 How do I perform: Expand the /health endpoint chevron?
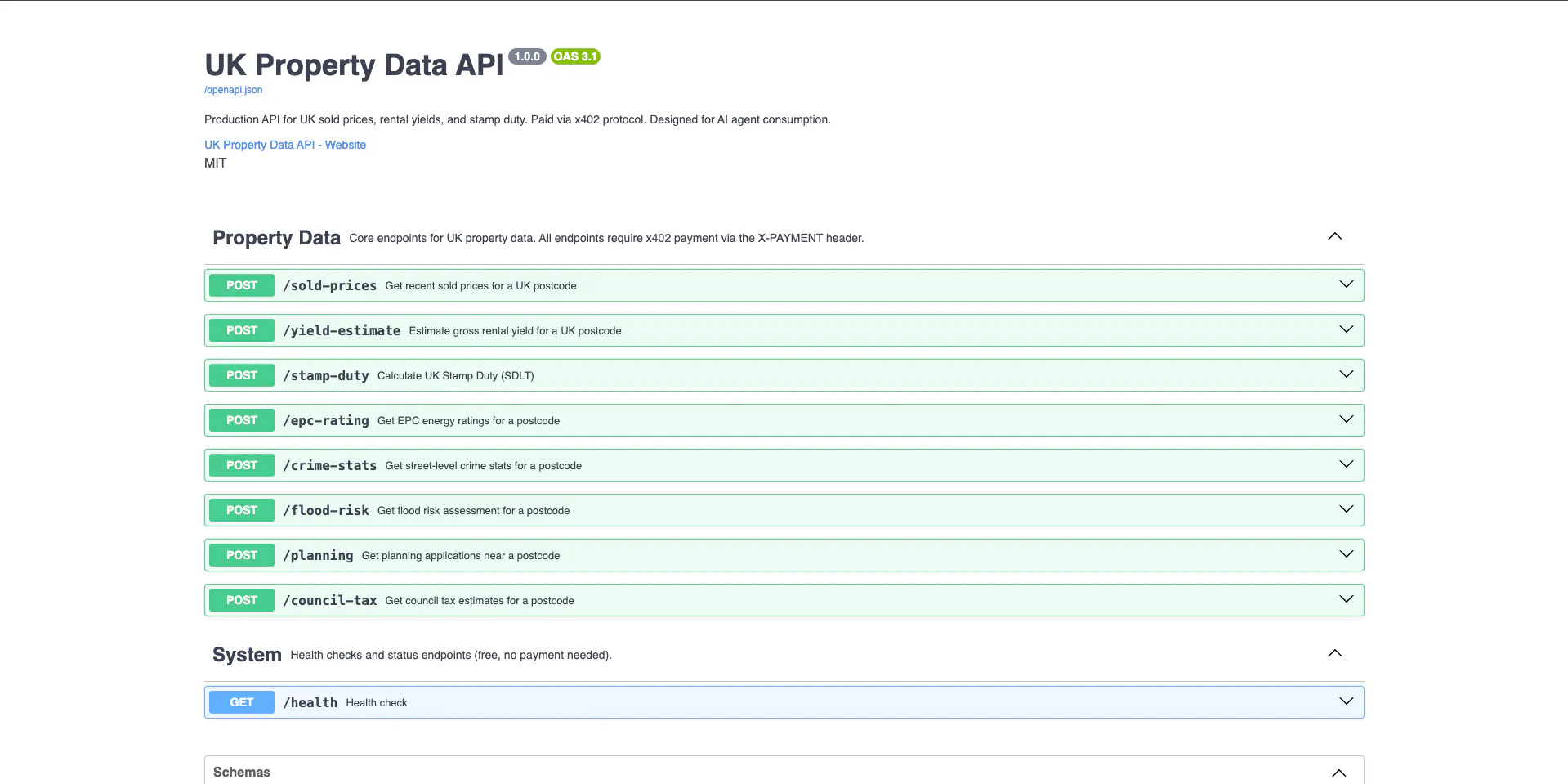[x=1347, y=701]
